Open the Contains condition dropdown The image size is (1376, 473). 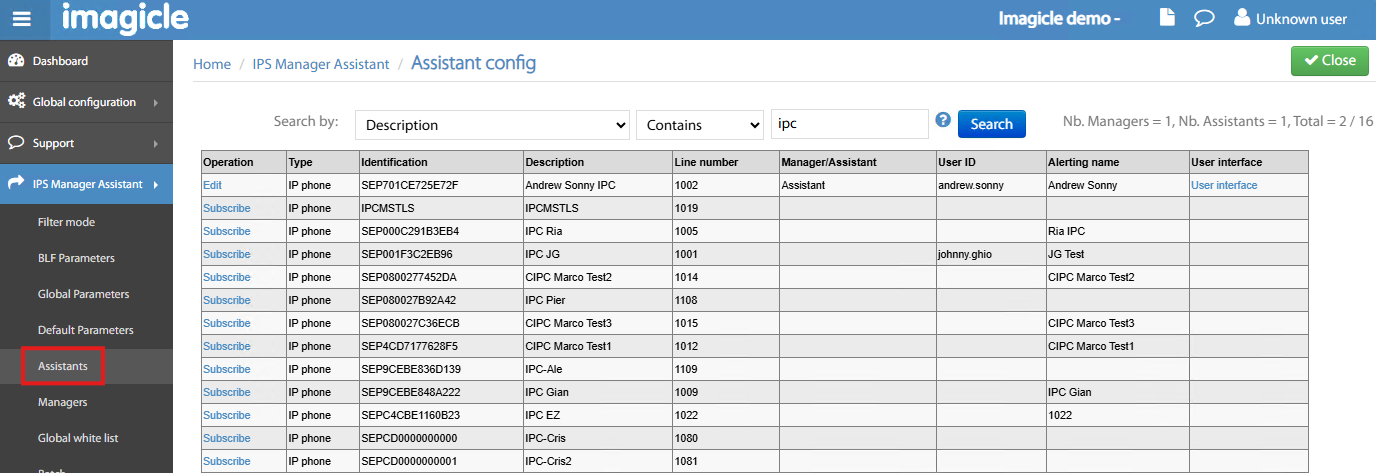click(700, 125)
